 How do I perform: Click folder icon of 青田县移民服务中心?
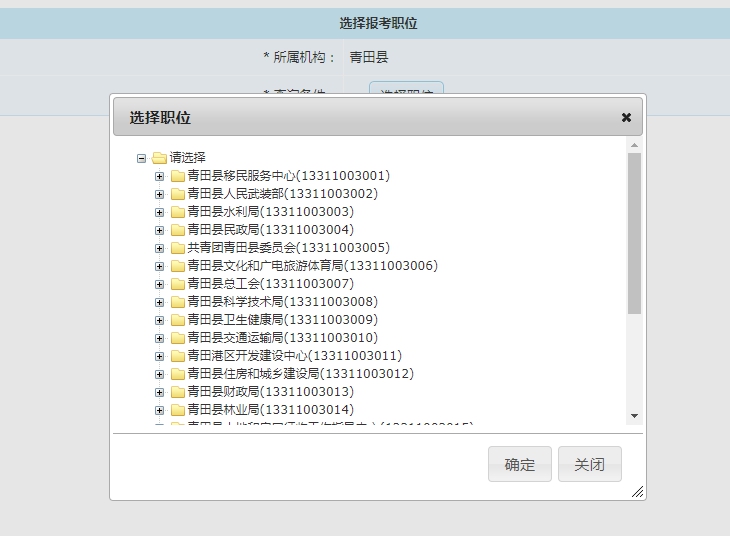(x=178, y=176)
